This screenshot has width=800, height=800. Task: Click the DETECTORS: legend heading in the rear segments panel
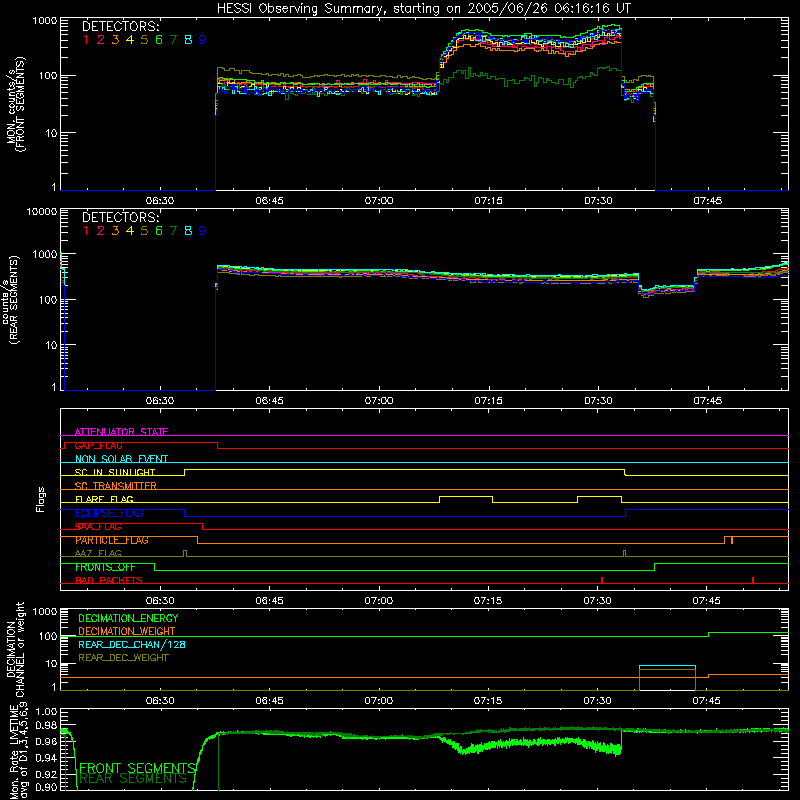121,217
